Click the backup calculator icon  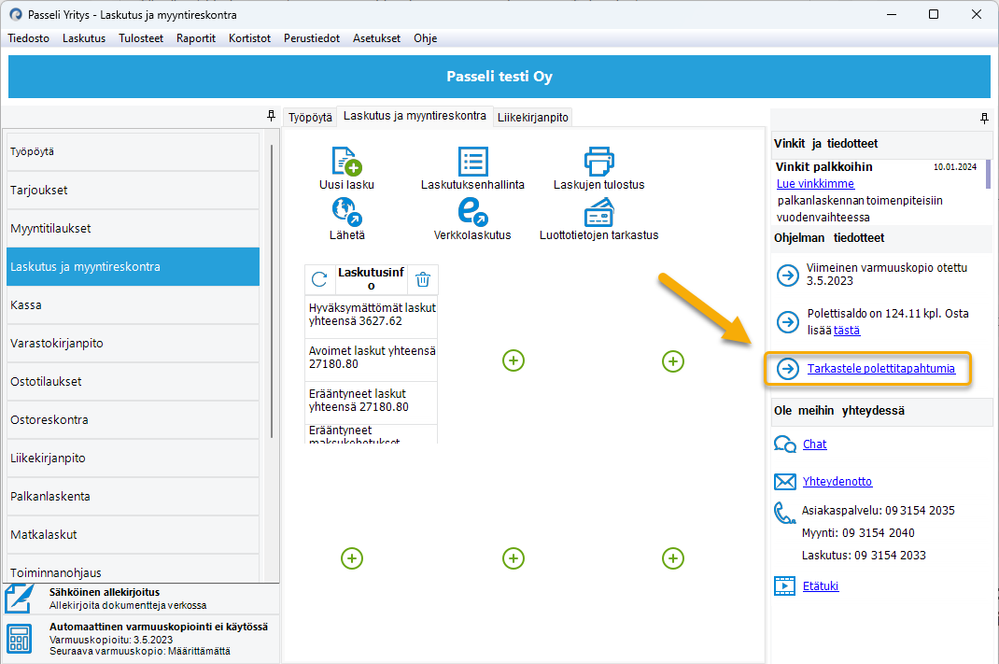click(19, 639)
